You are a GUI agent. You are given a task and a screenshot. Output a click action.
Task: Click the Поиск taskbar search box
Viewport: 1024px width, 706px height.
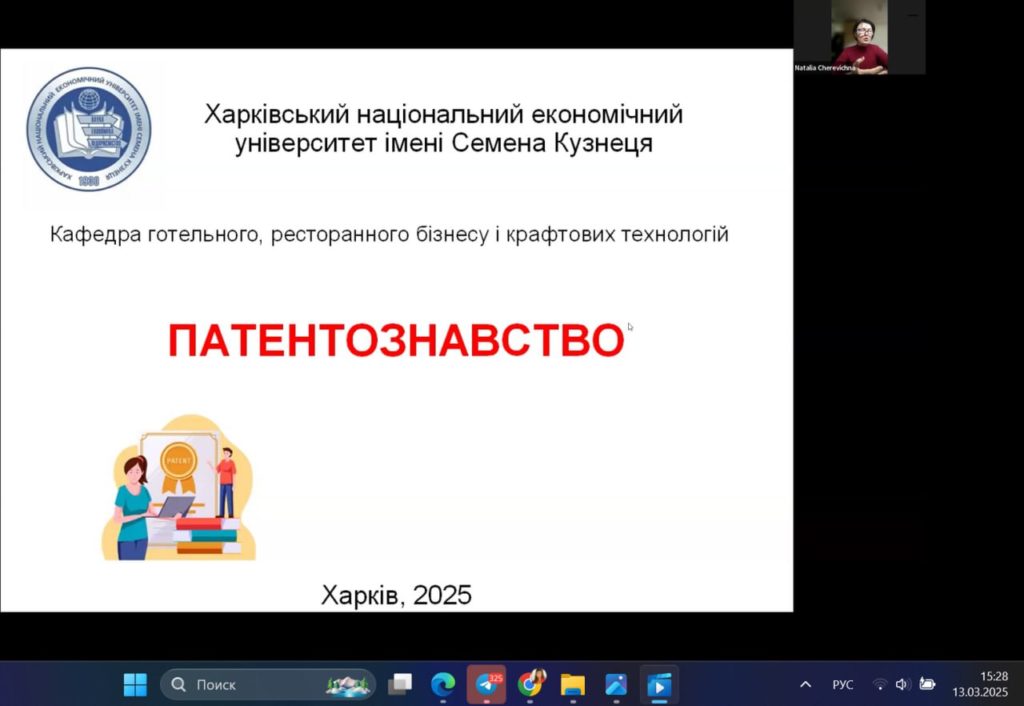click(x=268, y=684)
